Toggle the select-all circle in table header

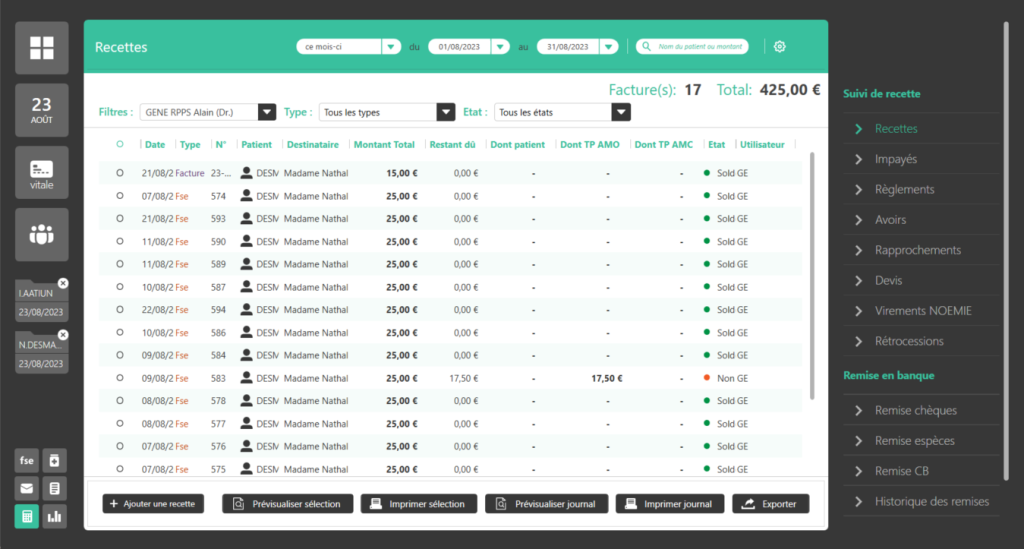tap(120, 144)
